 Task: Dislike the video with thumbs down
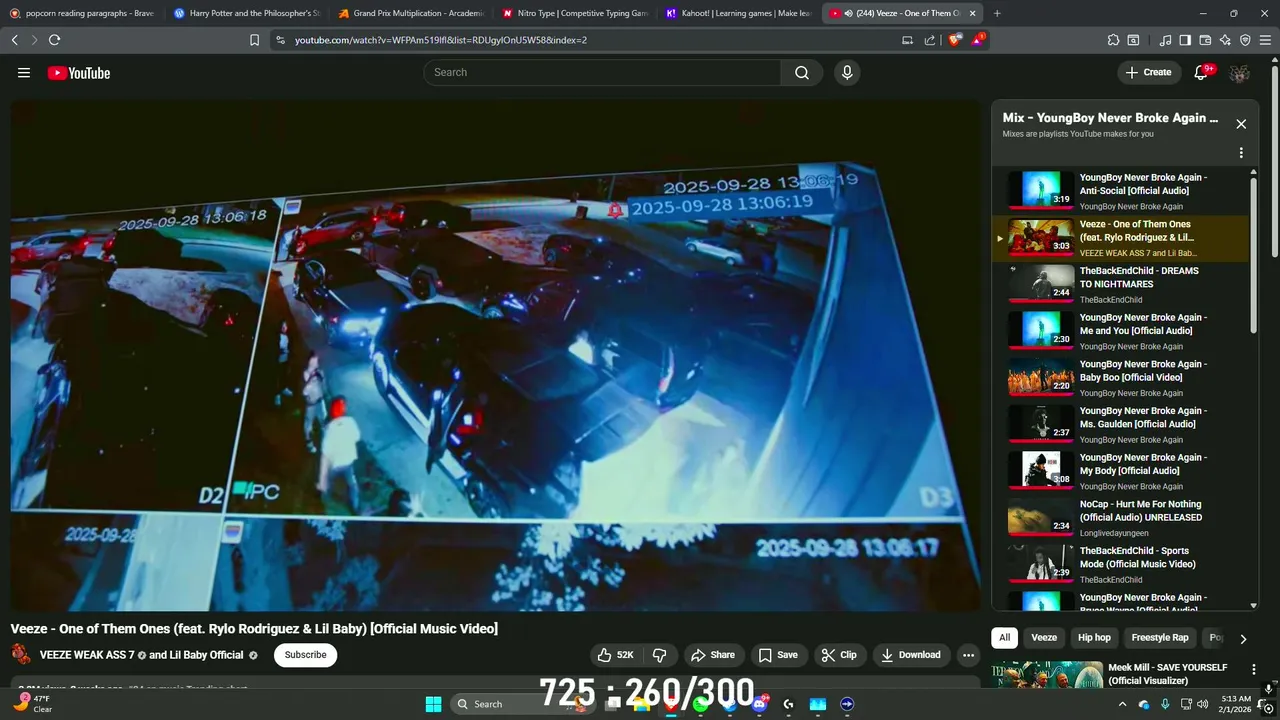(660, 655)
